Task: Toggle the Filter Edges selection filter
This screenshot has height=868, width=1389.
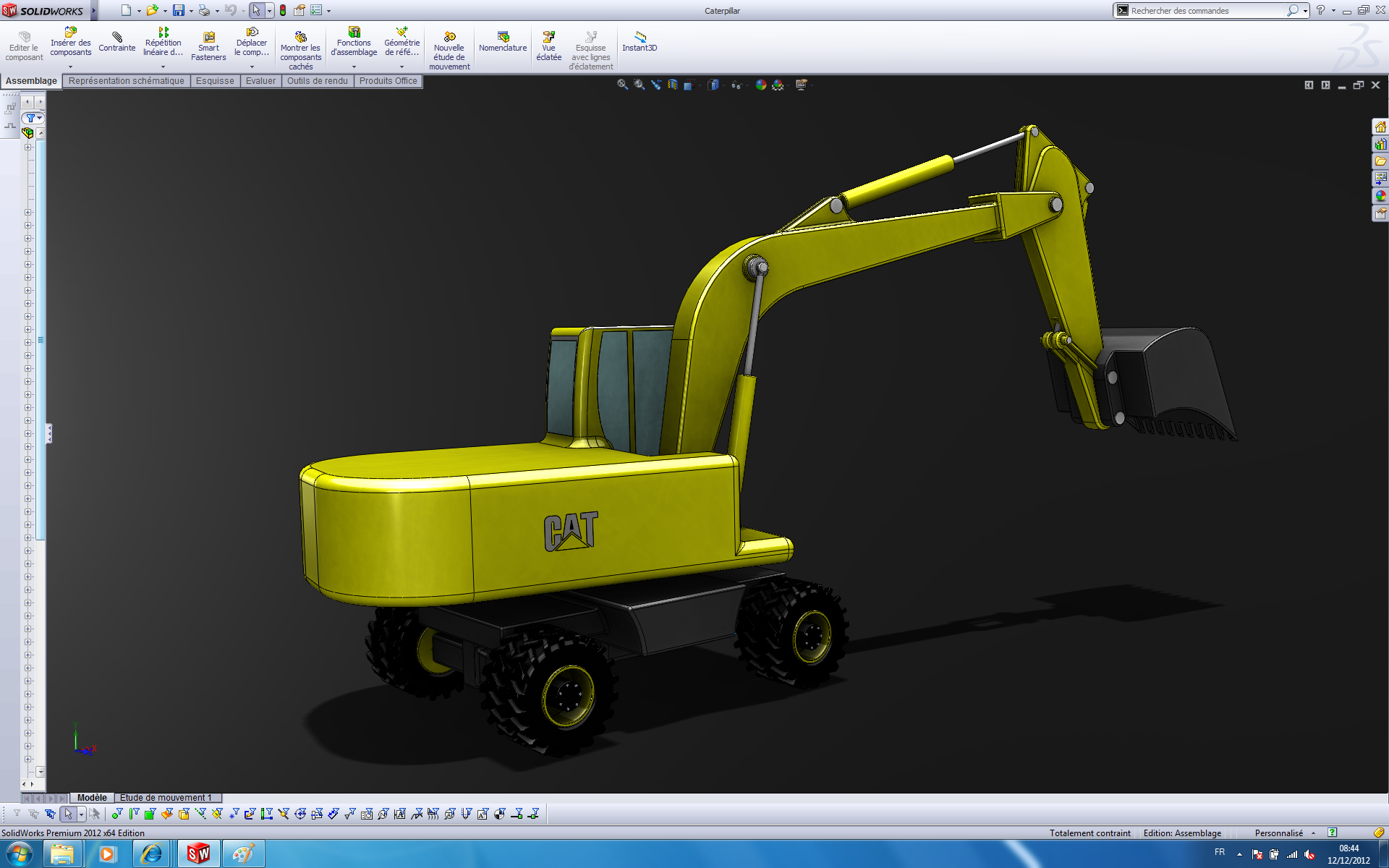Action: [134, 814]
